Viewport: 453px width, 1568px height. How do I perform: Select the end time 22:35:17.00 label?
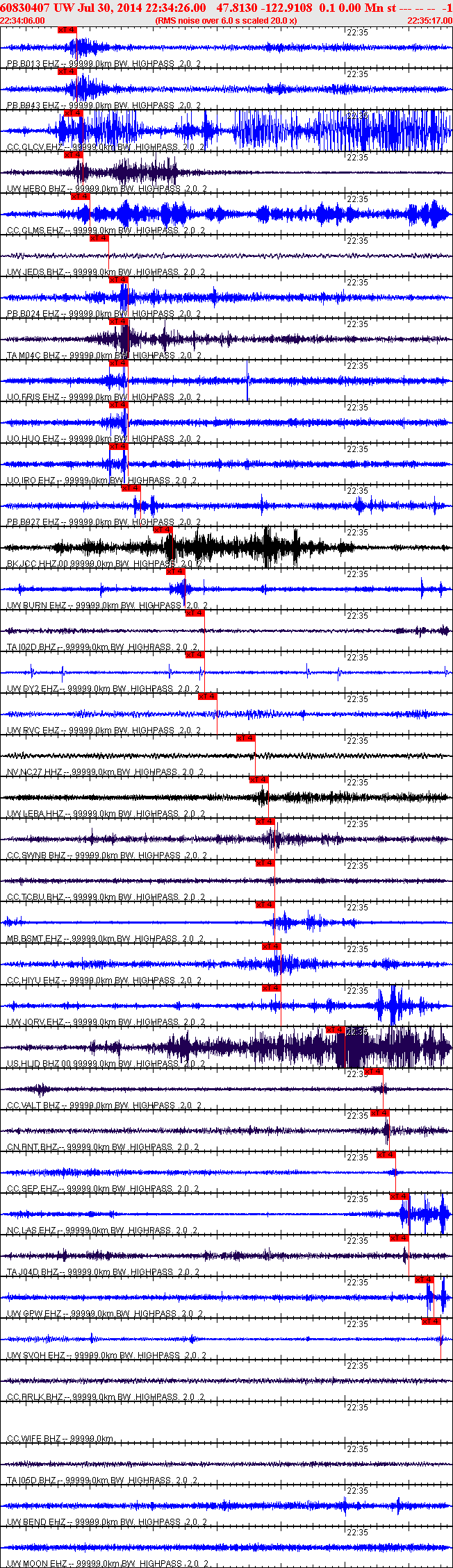pos(430,21)
